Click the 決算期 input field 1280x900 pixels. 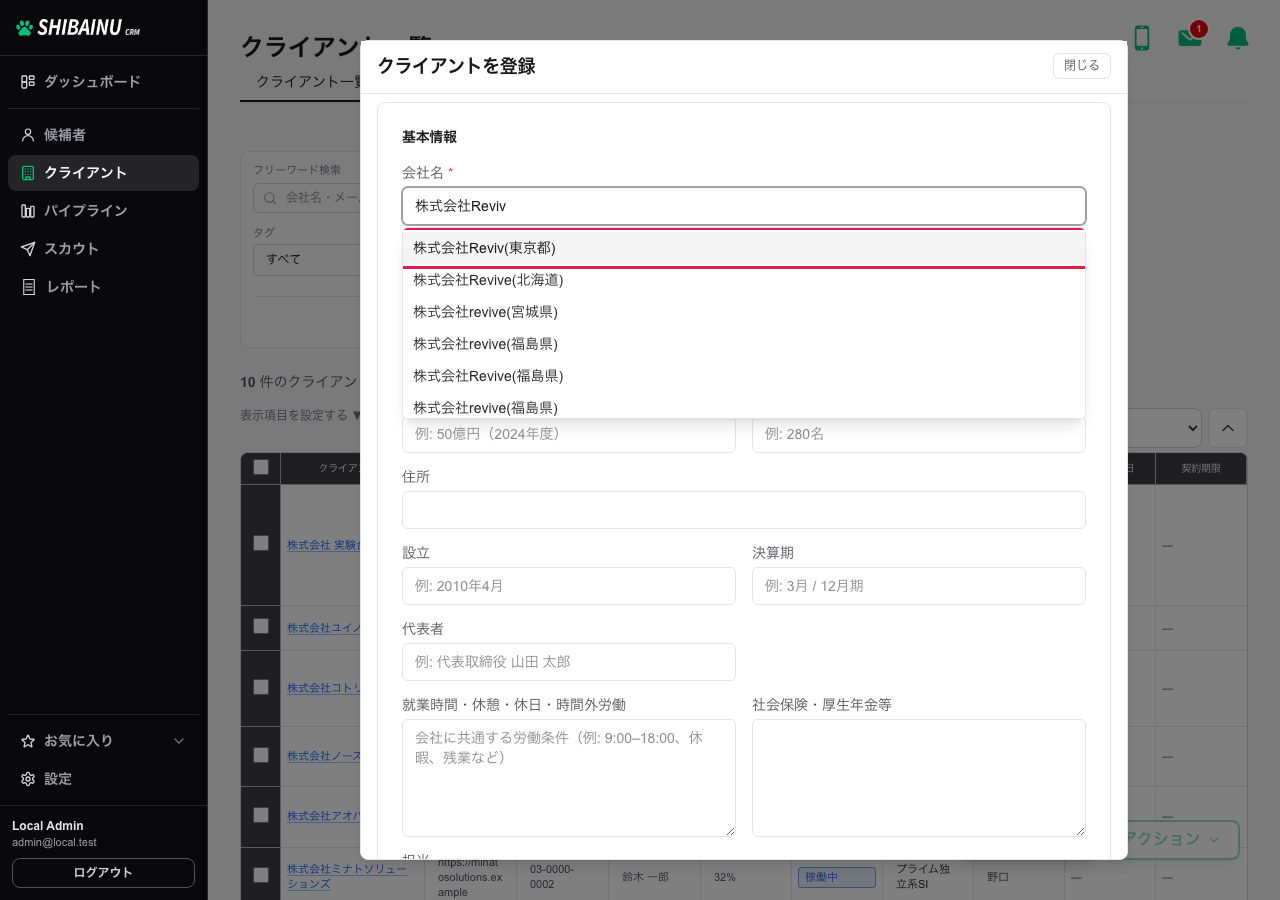(x=918, y=586)
